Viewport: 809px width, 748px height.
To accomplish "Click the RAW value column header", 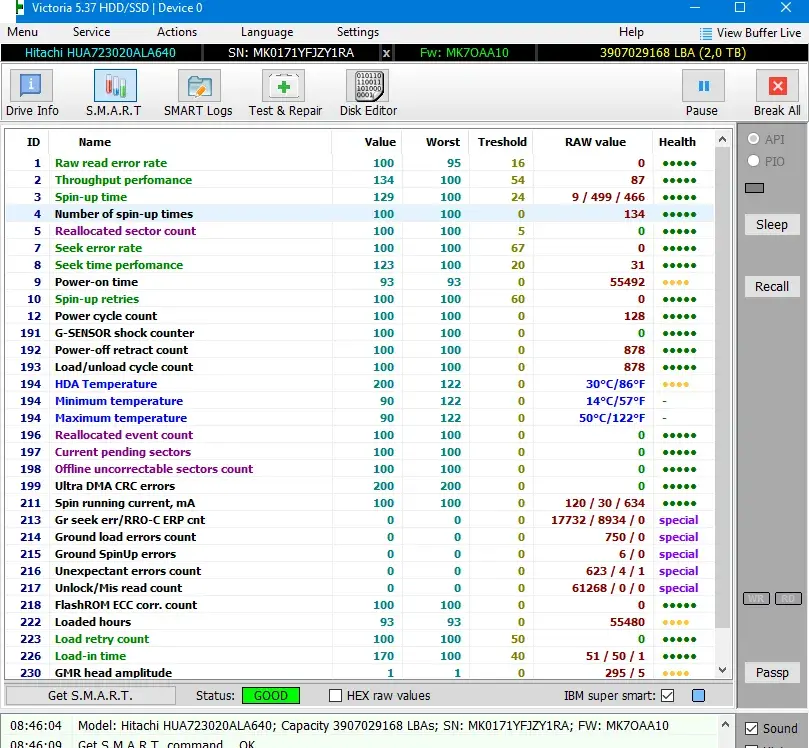I will pyautogui.click(x=595, y=142).
